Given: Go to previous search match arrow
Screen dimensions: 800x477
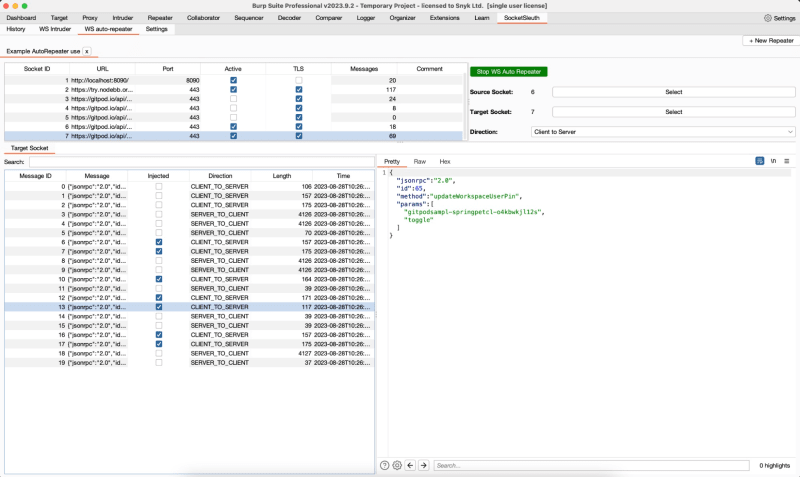Looking at the screenshot, I should tap(410, 465).
